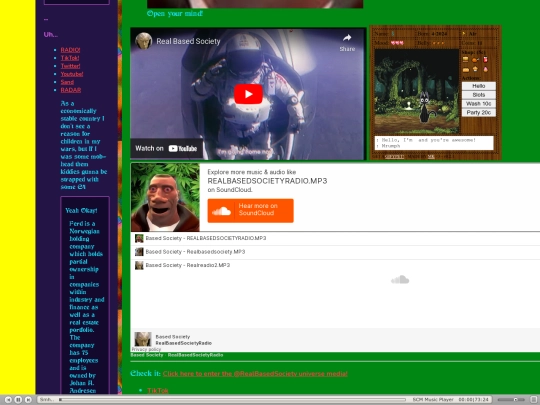Click thumbnail icon of the Realreadio2.MP3 row

pos(139,265)
